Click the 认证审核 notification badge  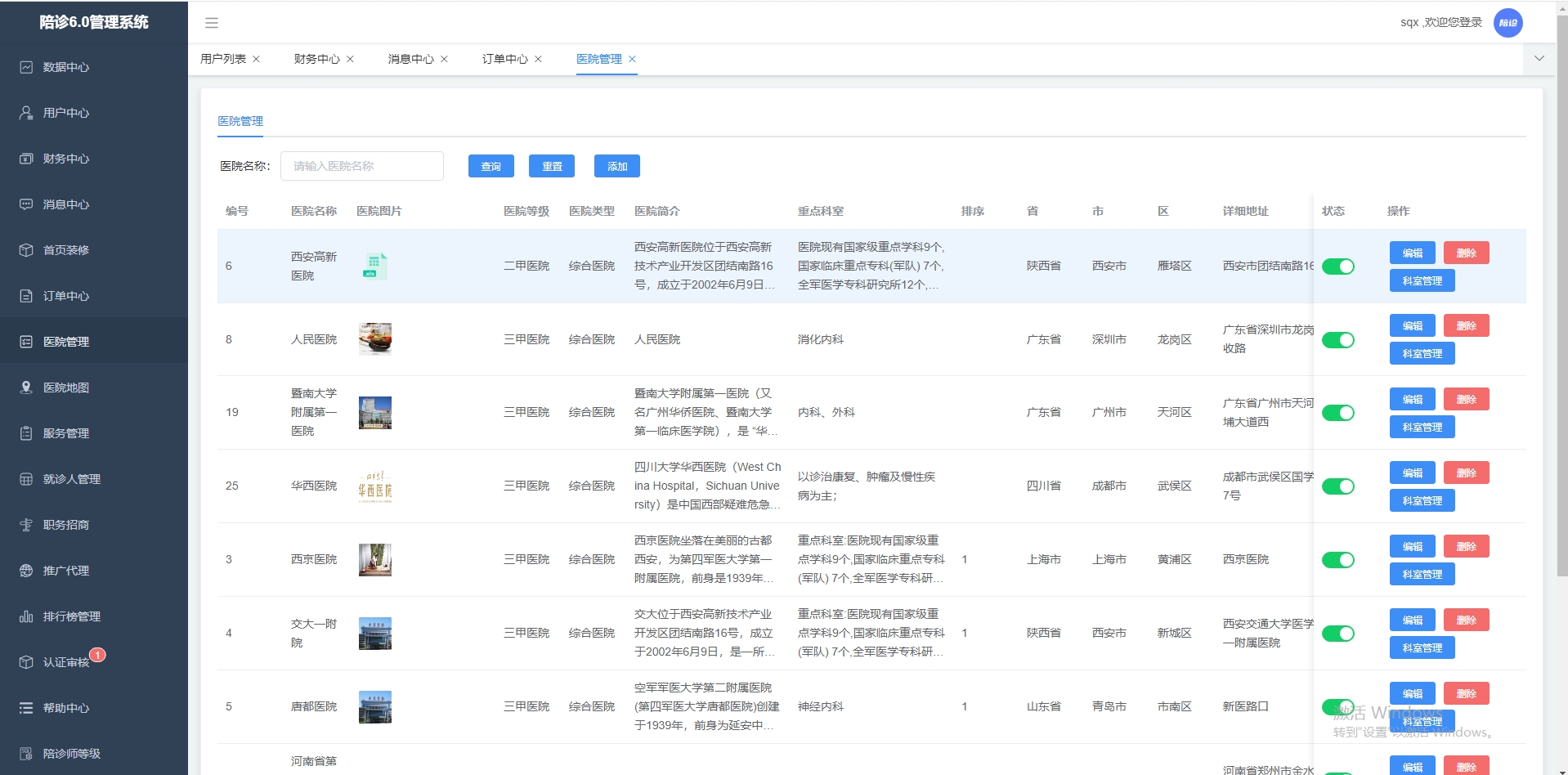tap(97, 655)
